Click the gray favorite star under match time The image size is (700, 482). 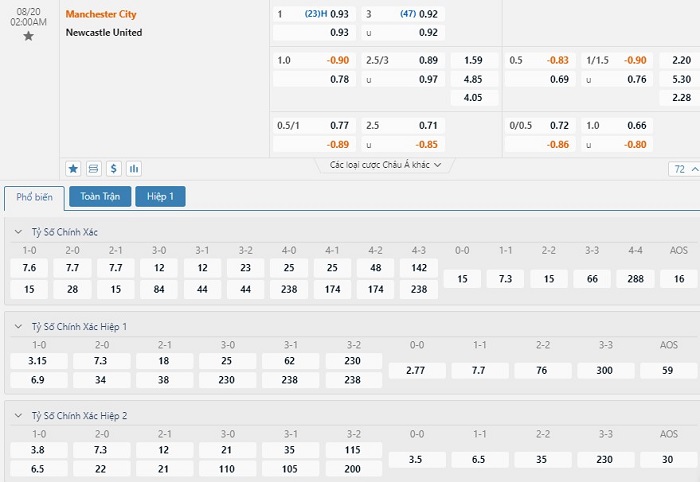[x=28, y=36]
